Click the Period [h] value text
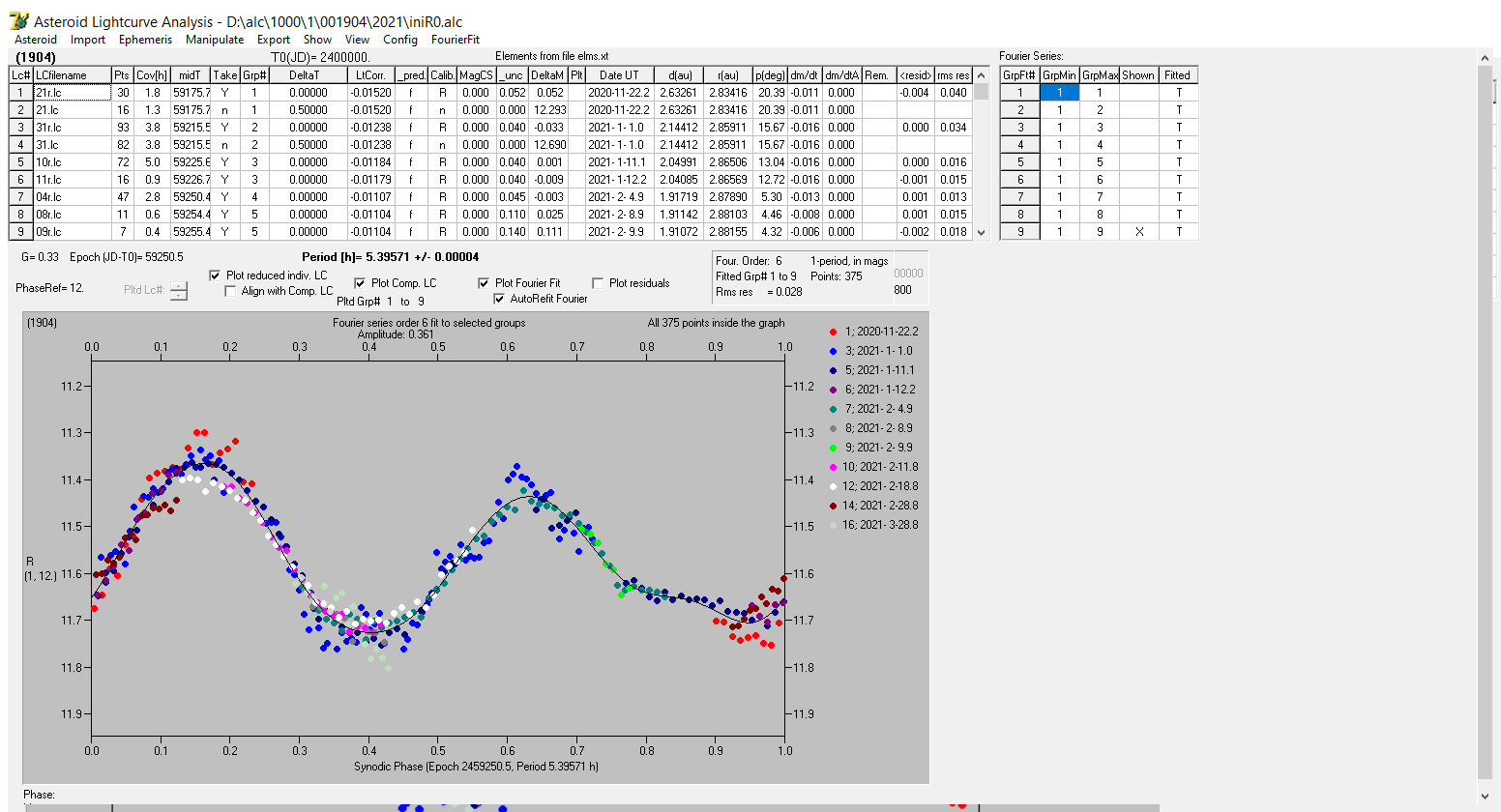Viewport: 1501px width, 812px height. pyautogui.click(x=390, y=257)
